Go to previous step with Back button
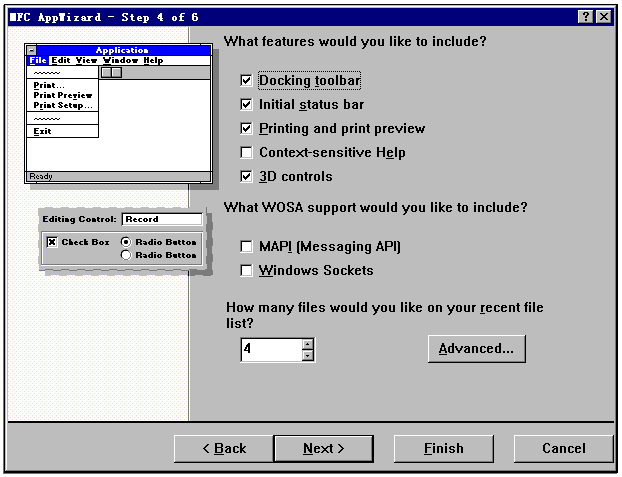The width and height of the screenshot is (622, 477). 224,448
